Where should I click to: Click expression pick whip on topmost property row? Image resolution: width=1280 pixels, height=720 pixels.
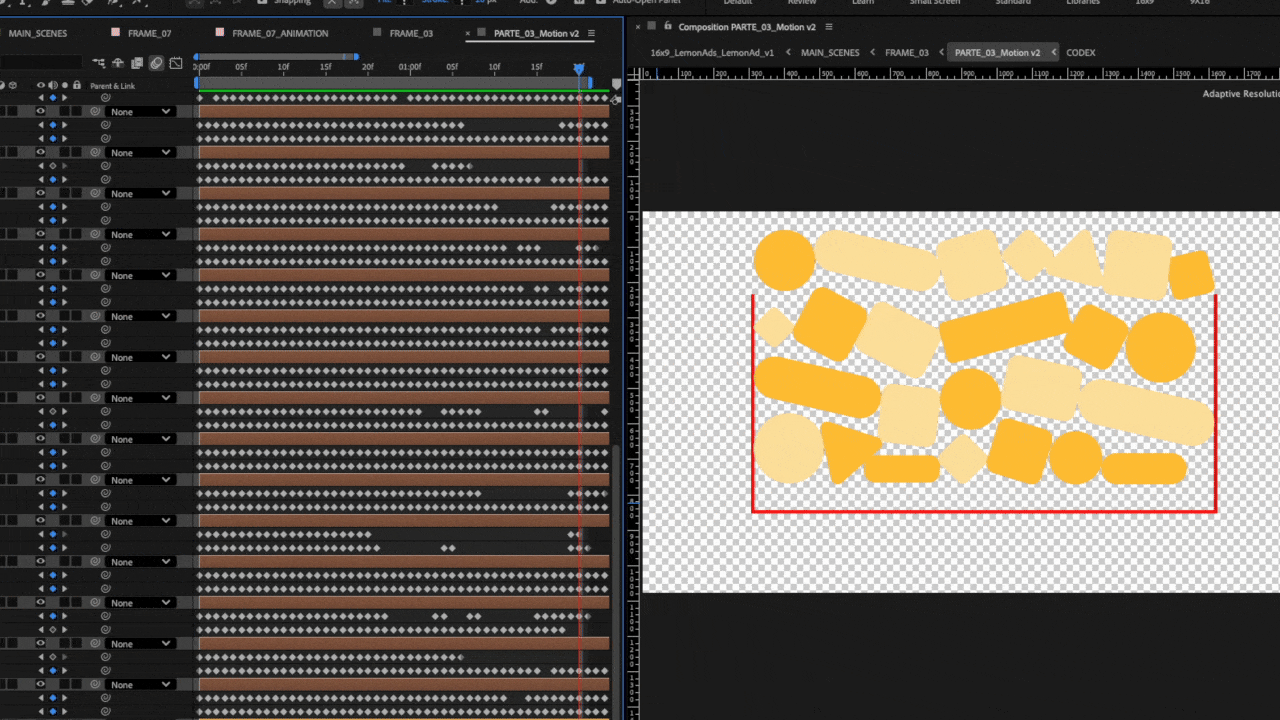(x=106, y=98)
